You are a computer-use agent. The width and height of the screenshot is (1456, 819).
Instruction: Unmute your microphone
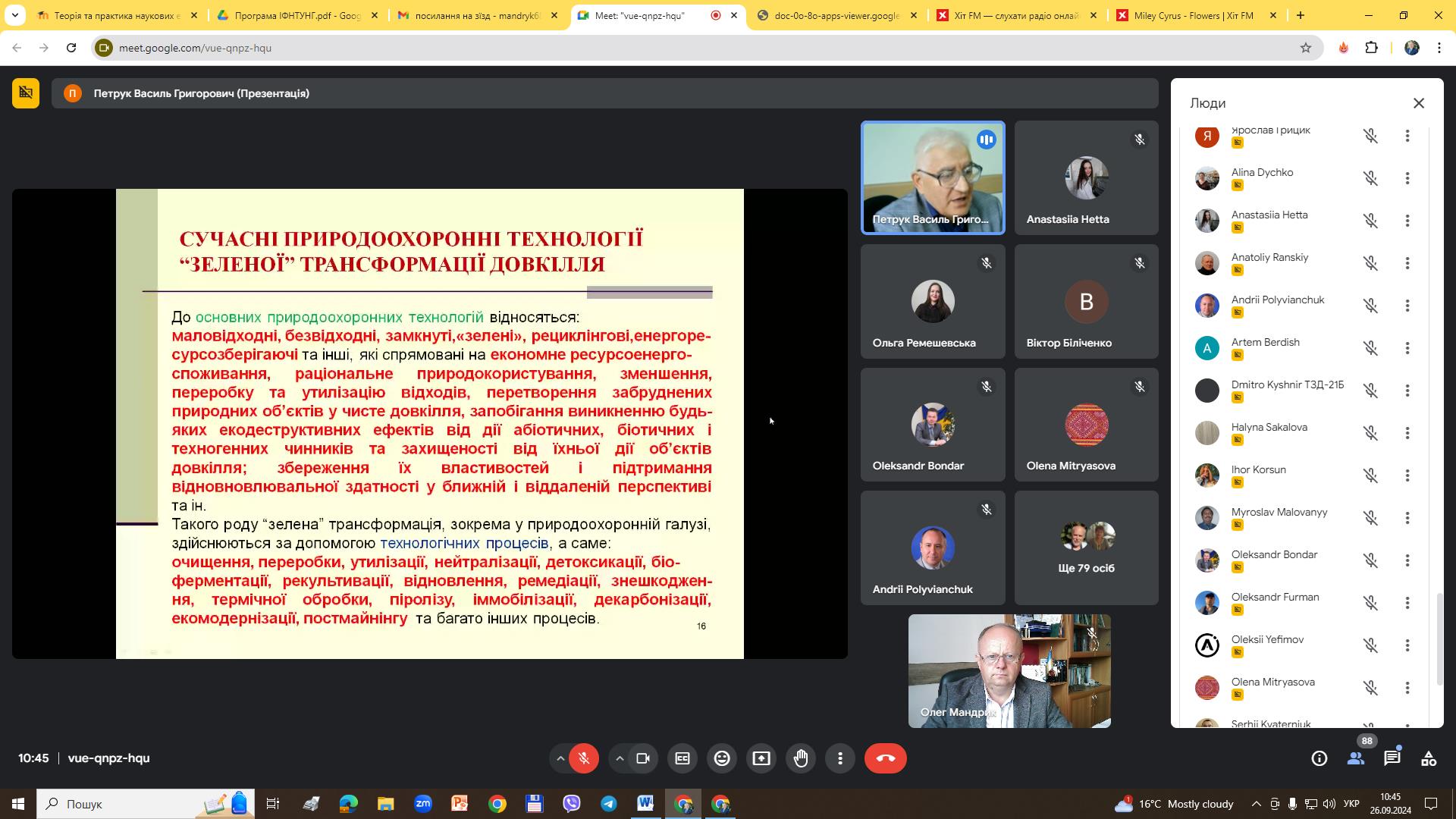pos(583,758)
